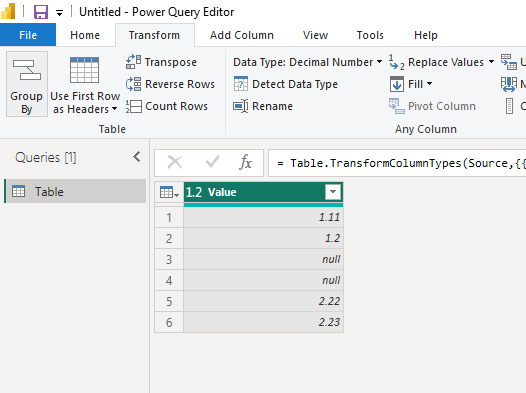Select the cell with value 2.22
This screenshot has width=526, height=393.
click(x=263, y=301)
